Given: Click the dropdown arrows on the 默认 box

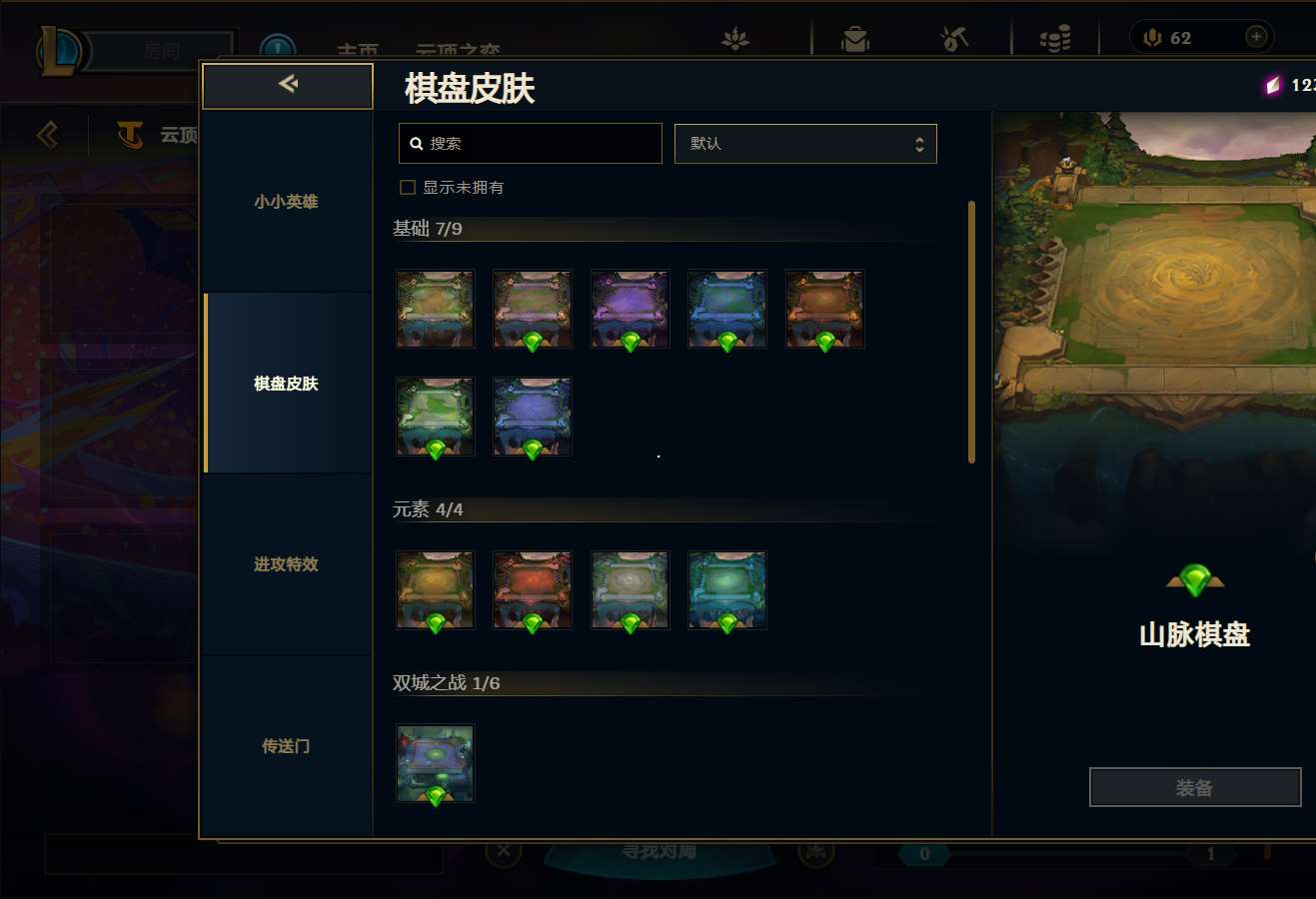Looking at the screenshot, I should 919,144.
